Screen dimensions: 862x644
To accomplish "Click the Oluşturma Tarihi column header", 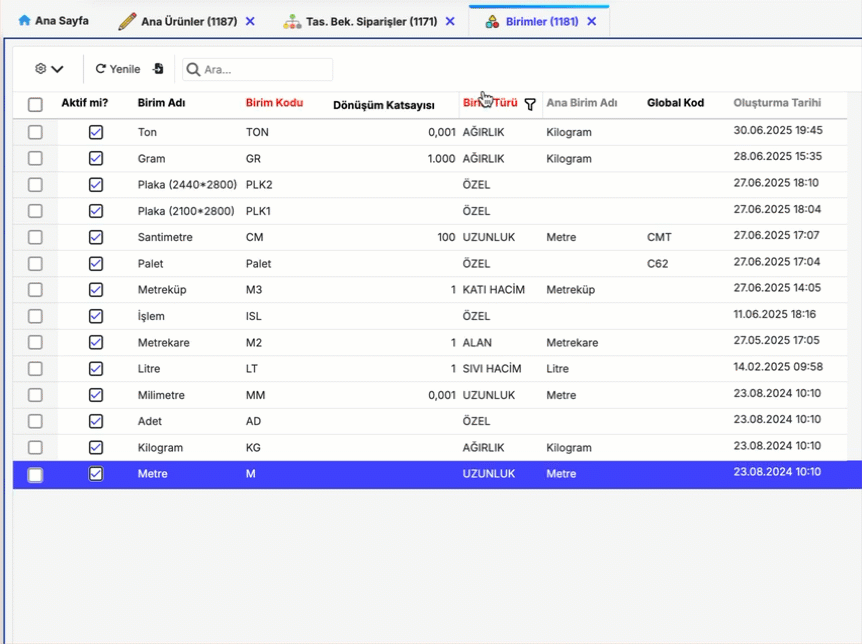I will click(x=777, y=103).
